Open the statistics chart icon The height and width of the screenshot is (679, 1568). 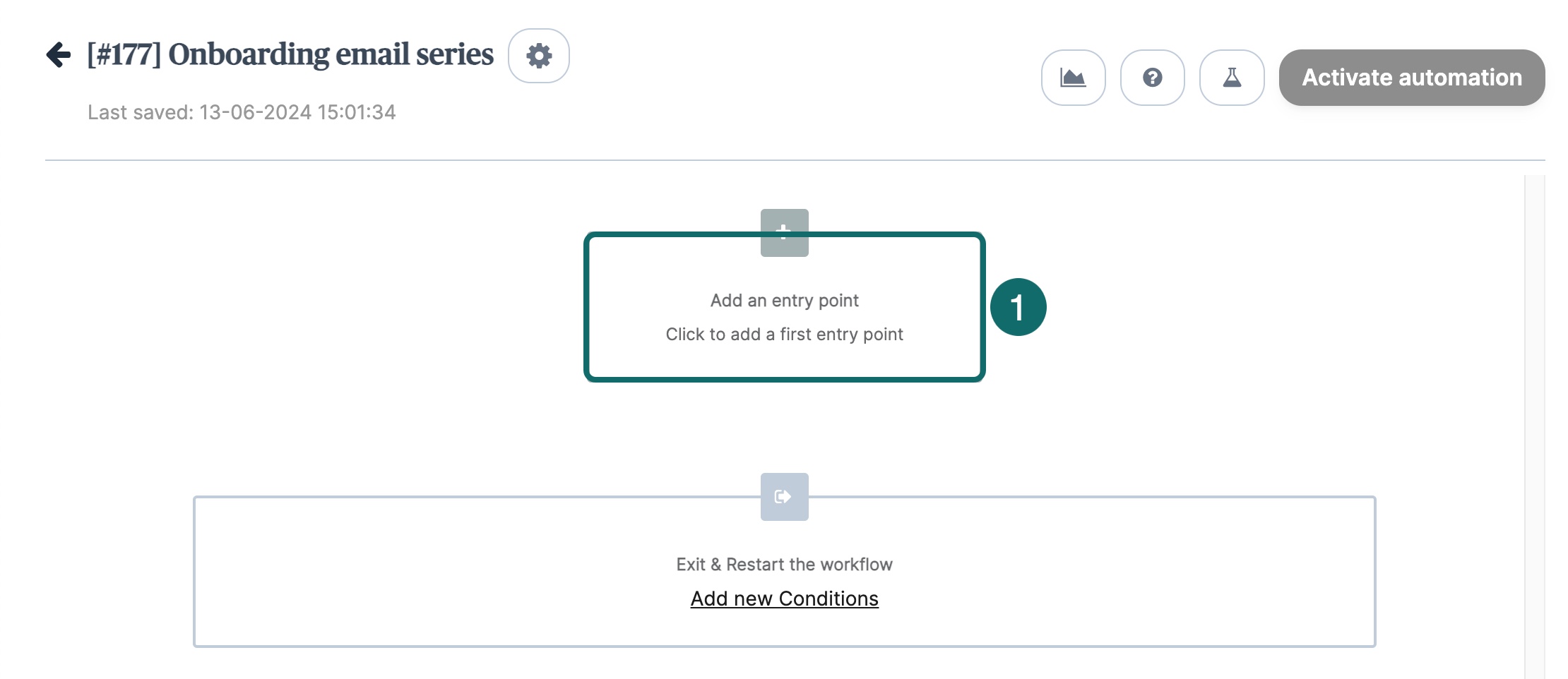(x=1073, y=78)
